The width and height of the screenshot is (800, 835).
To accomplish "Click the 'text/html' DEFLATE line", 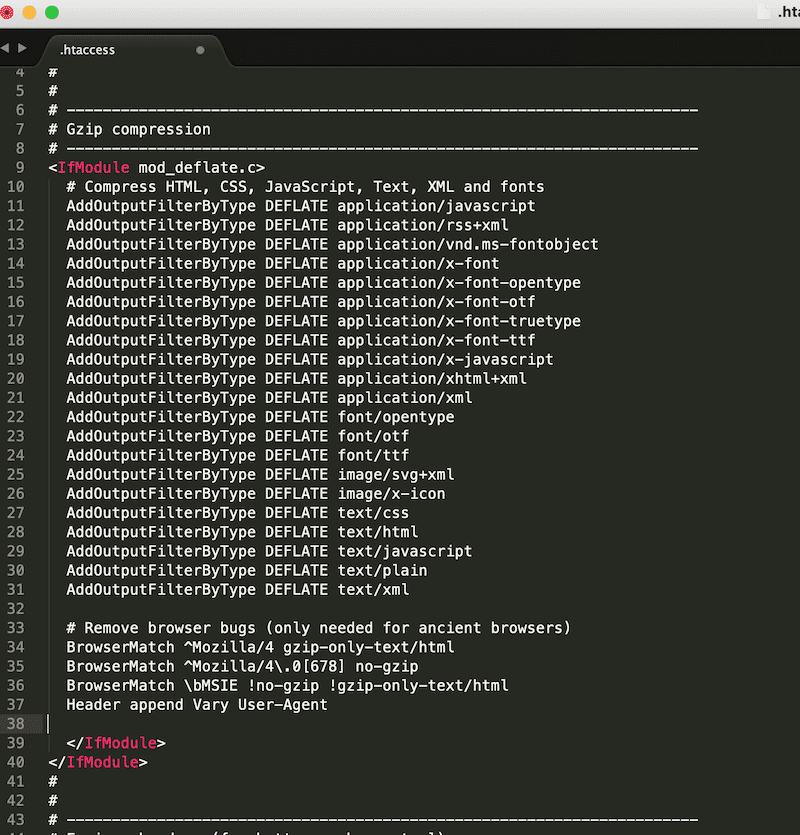I will point(242,532).
